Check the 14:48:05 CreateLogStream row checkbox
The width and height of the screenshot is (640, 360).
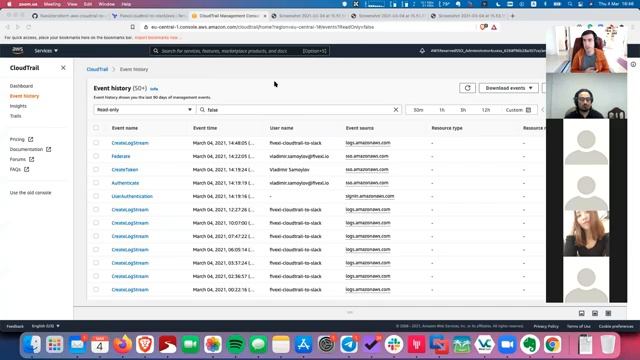coord(96,143)
